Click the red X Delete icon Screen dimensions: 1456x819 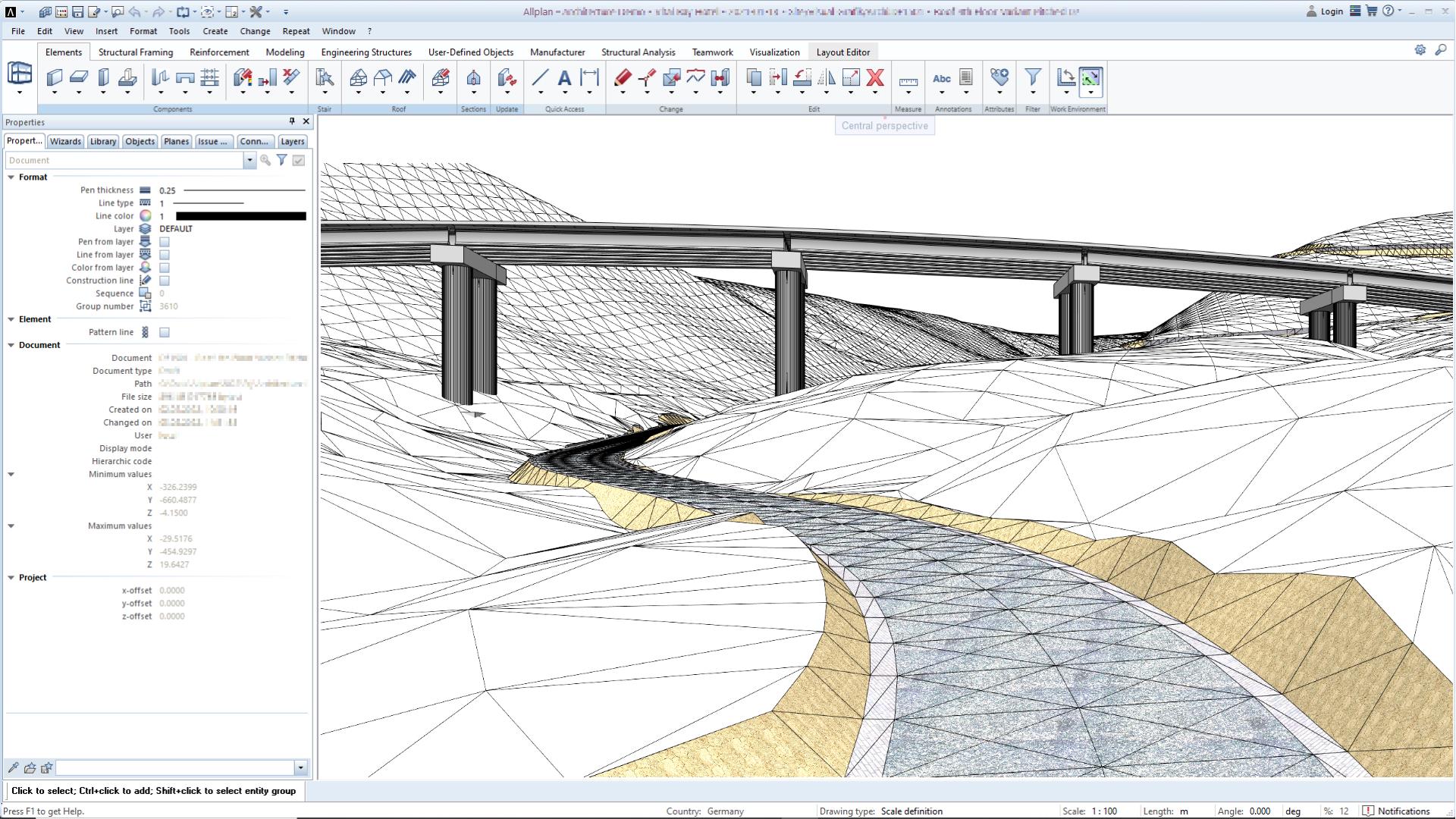pos(875,77)
